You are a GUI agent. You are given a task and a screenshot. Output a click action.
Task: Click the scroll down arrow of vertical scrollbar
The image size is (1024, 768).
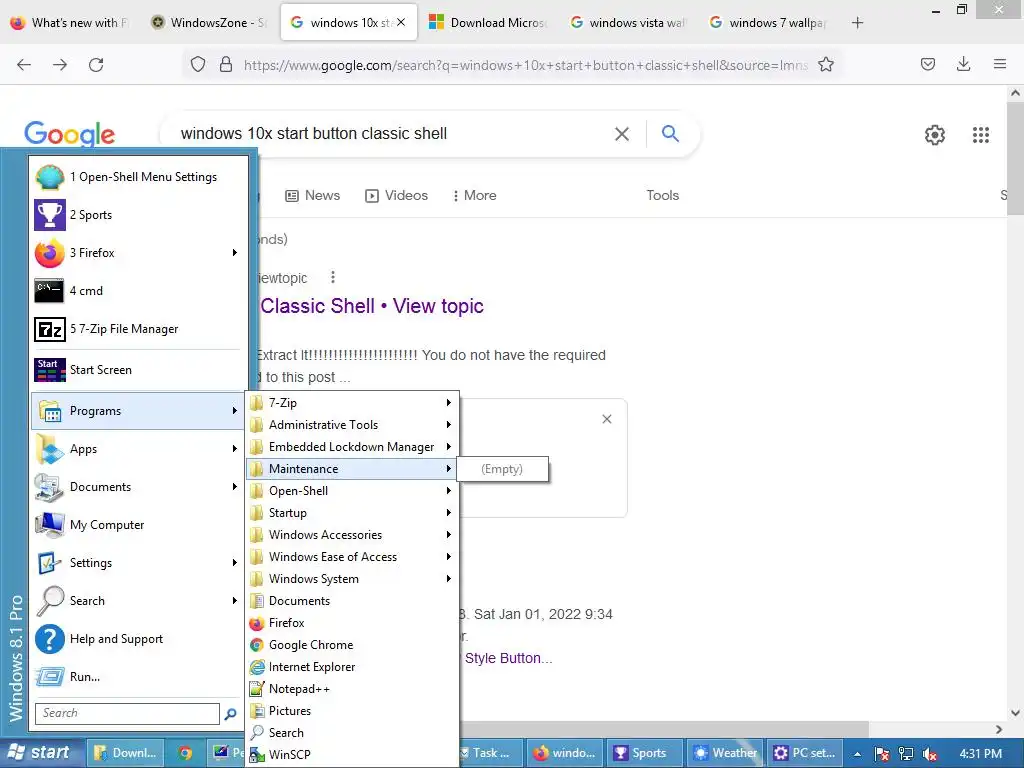click(x=1015, y=713)
